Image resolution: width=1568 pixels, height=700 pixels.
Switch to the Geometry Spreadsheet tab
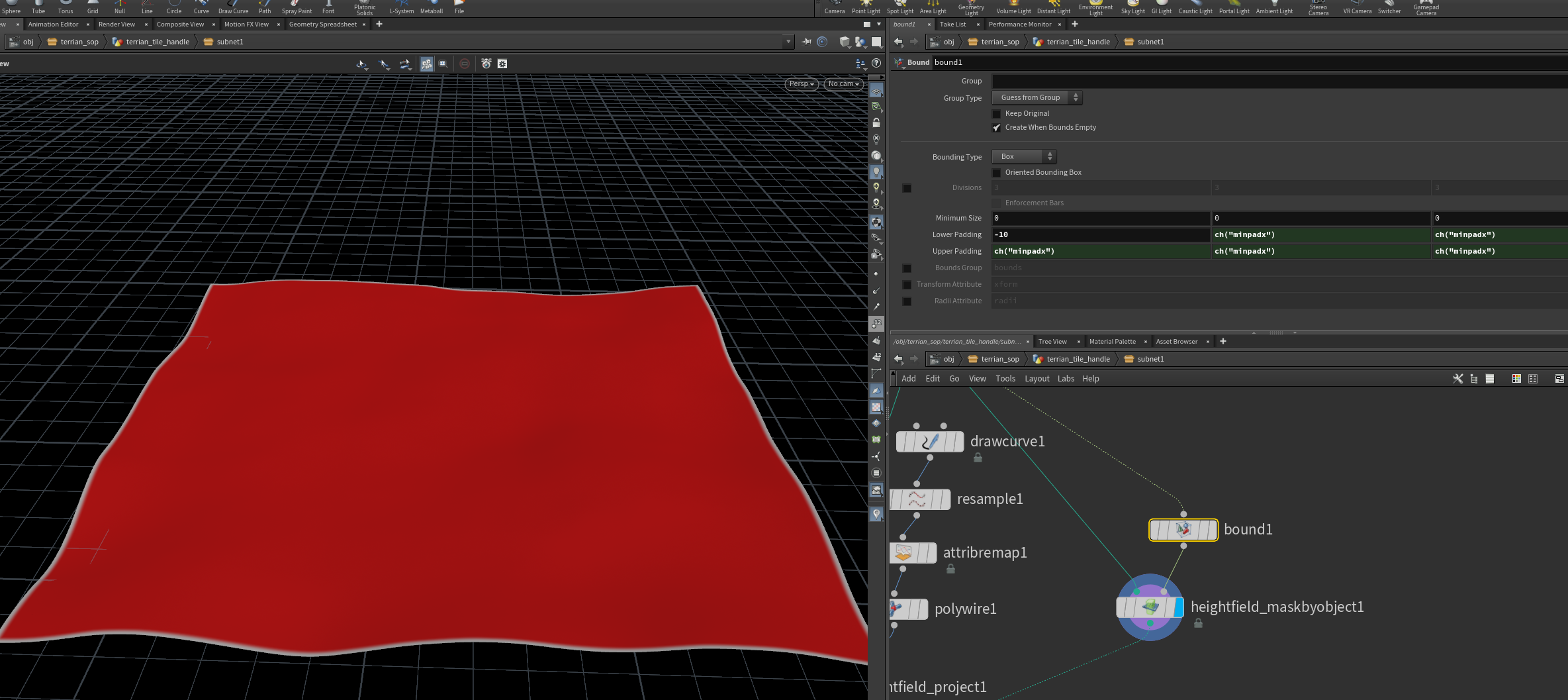pos(322,25)
